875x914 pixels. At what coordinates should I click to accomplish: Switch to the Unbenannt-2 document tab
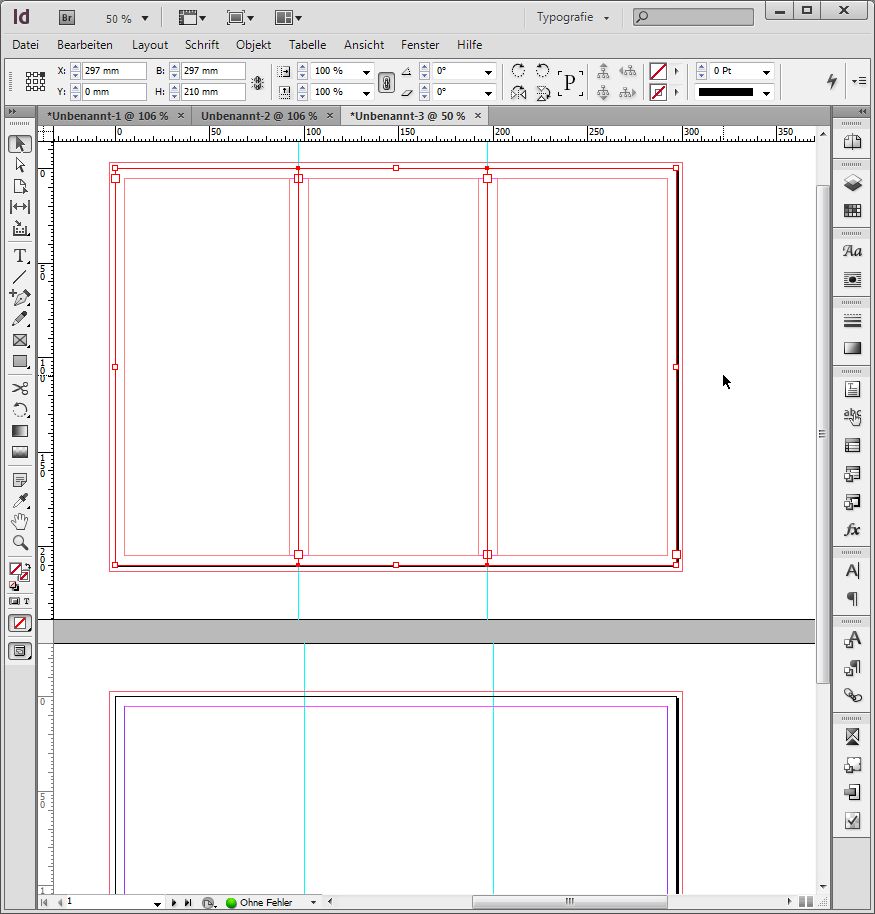259,116
